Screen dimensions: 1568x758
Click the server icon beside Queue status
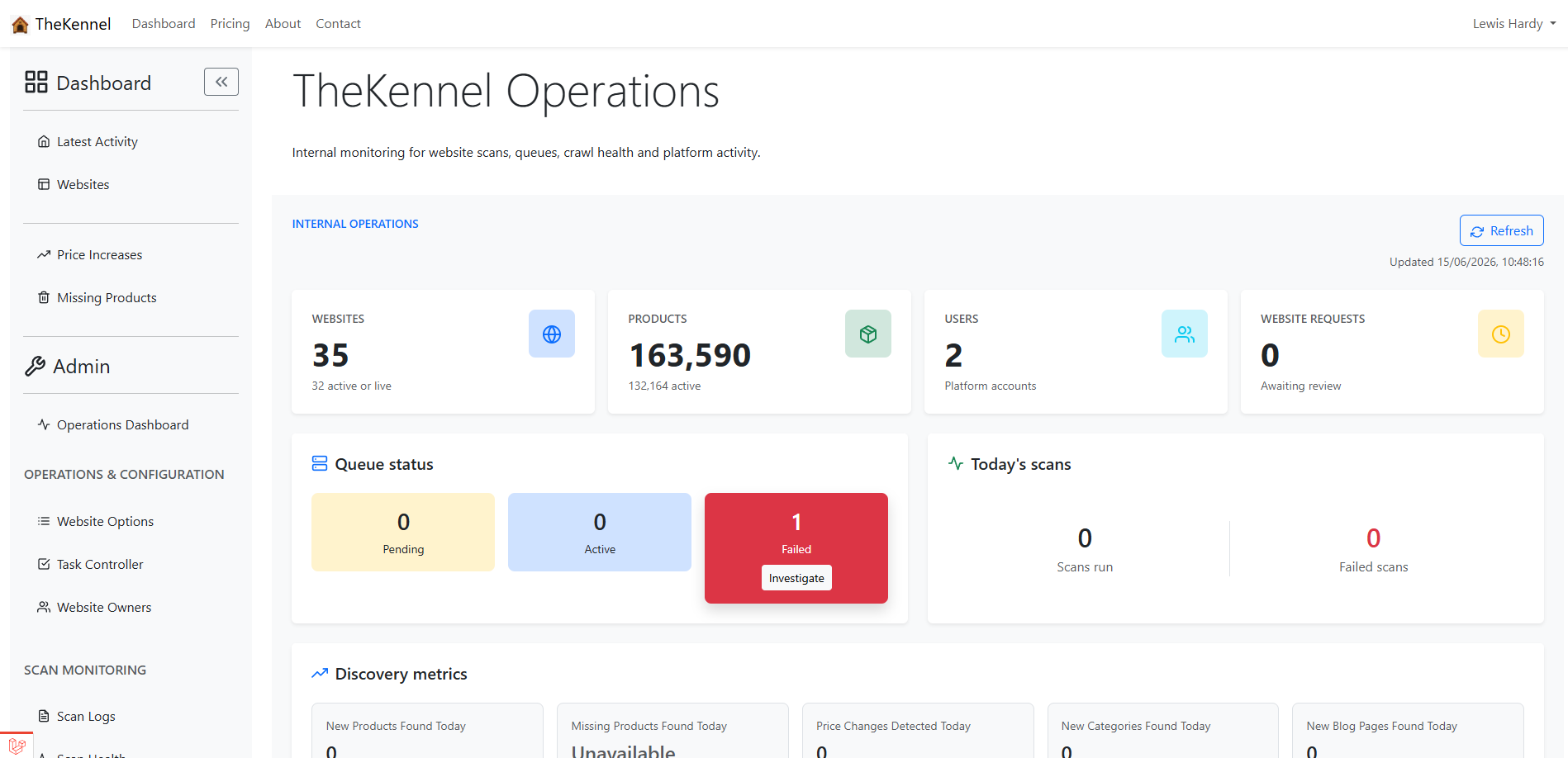[320, 464]
